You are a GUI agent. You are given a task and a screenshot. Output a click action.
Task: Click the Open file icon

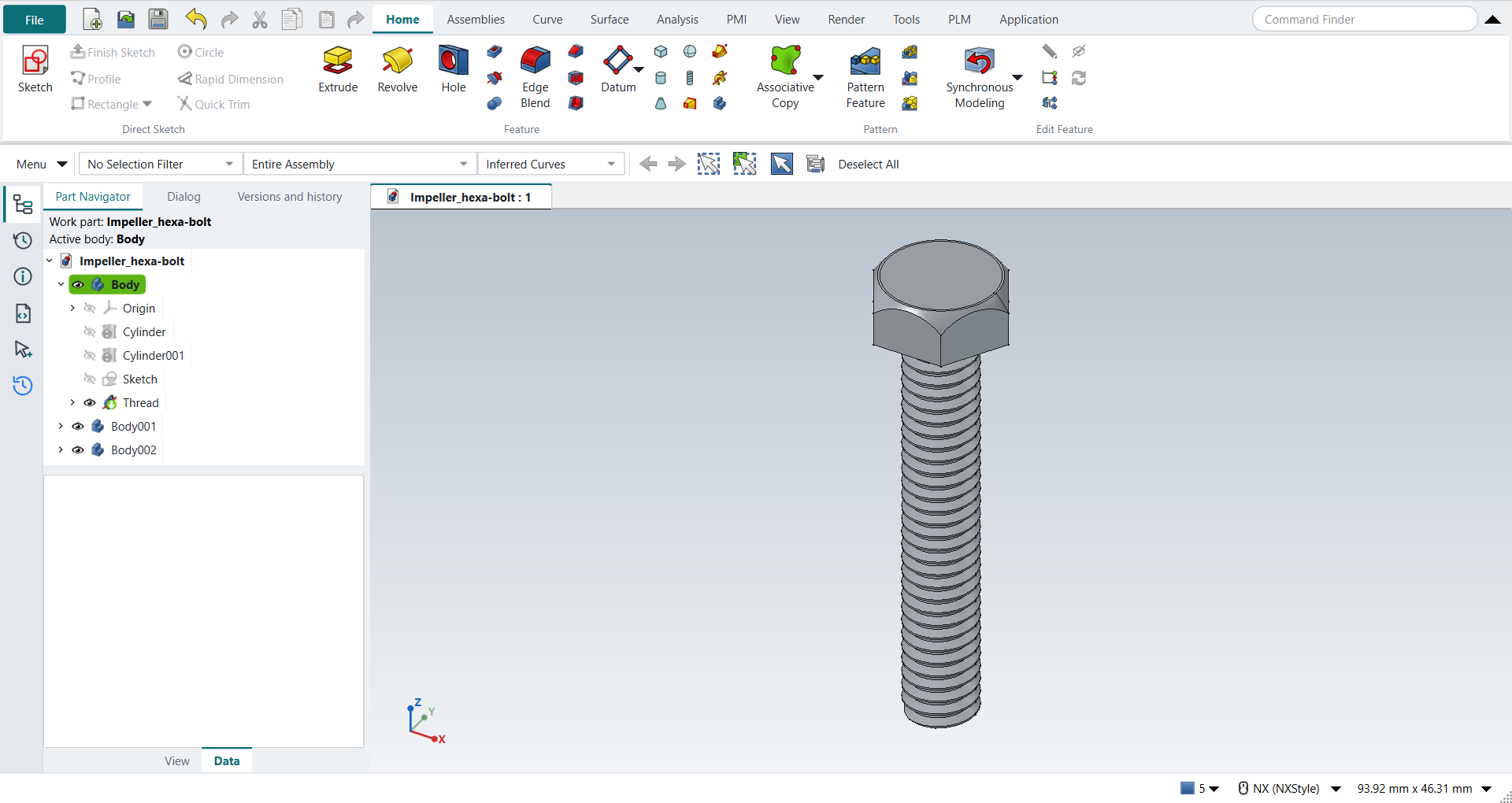(126, 20)
